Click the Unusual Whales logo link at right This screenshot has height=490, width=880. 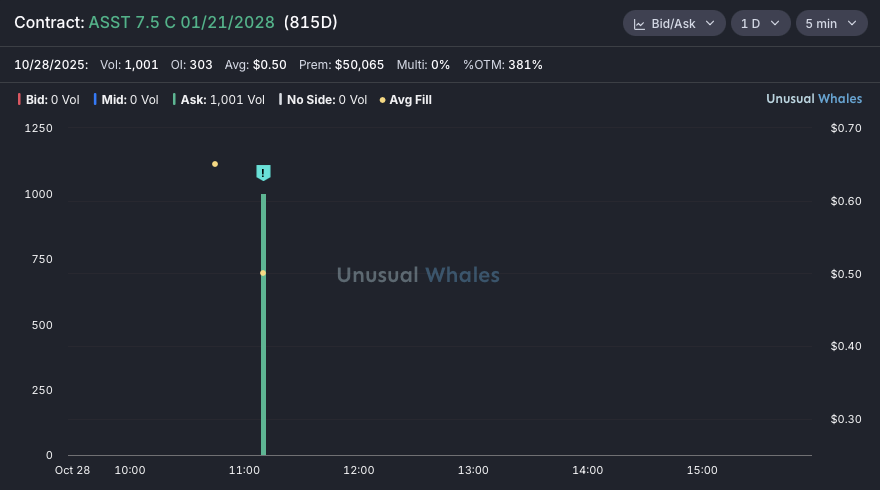pos(814,99)
